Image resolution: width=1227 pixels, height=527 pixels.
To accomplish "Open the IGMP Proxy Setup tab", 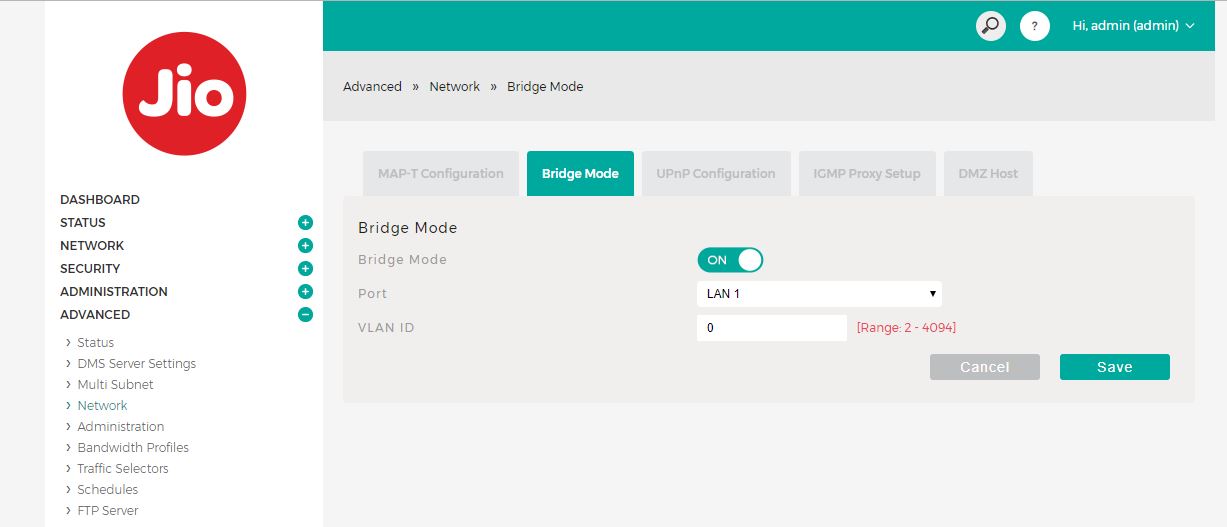I will [x=866, y=174].
